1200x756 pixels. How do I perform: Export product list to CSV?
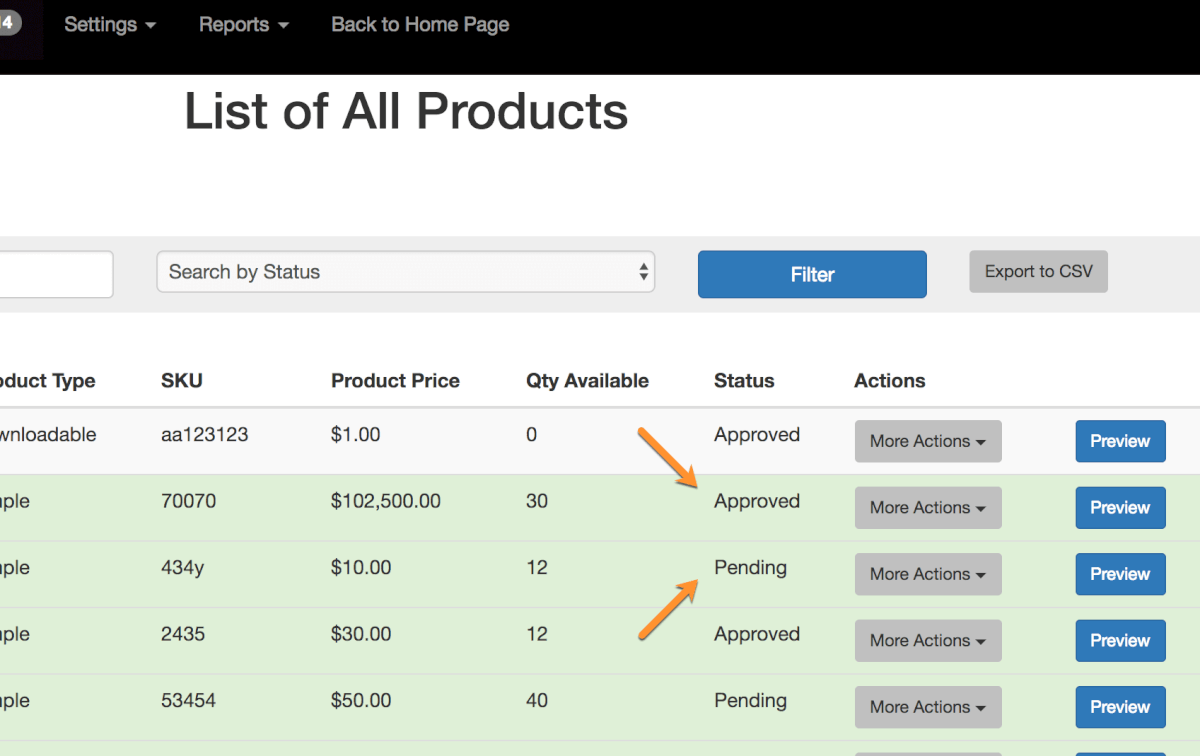coord(1038,272)
